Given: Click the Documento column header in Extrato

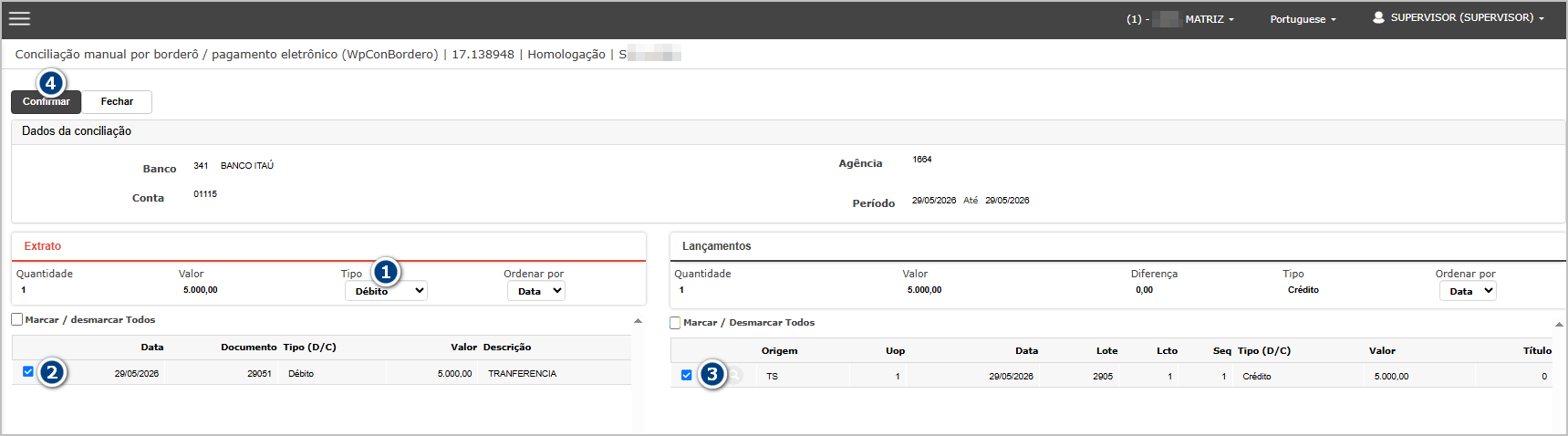Looking at the screenshot, I should point(248,347).
